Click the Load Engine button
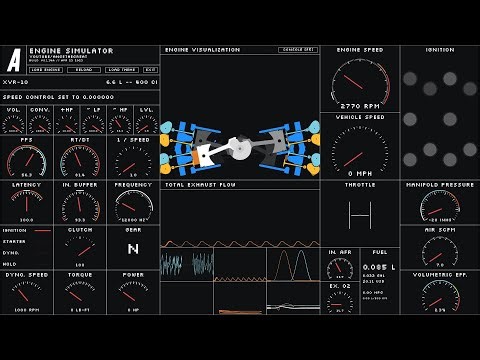Image resolution: width=480 pixels, height=360 pixels. 46,70
